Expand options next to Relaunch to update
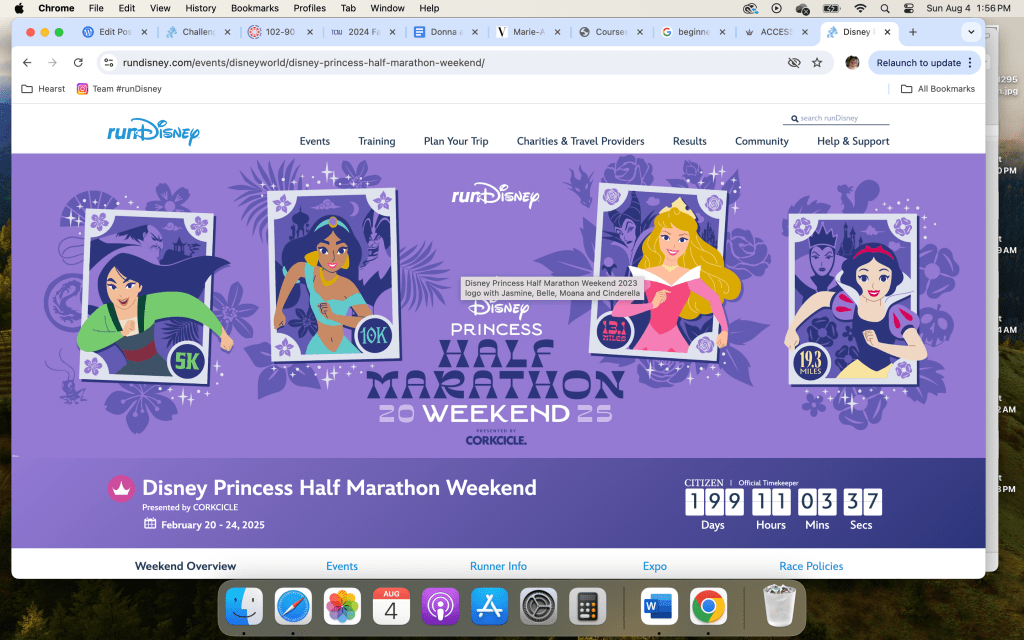The height and width of the screenshot is (640, 1024). tap(968, 62)
